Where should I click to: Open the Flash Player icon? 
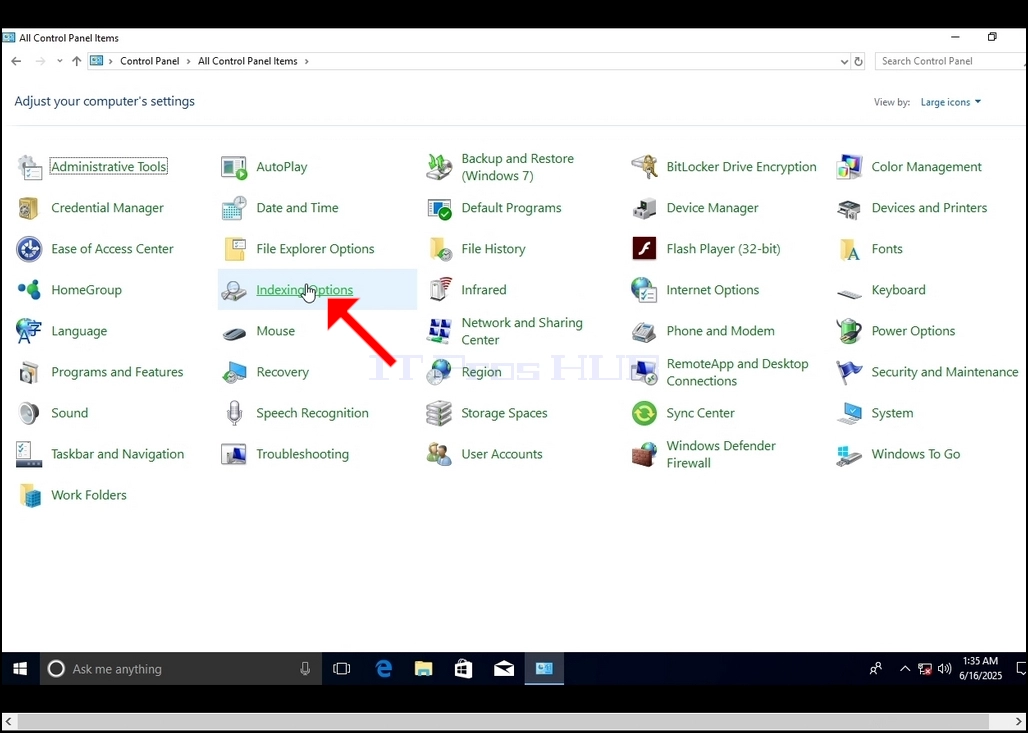(x=644, y=249)
